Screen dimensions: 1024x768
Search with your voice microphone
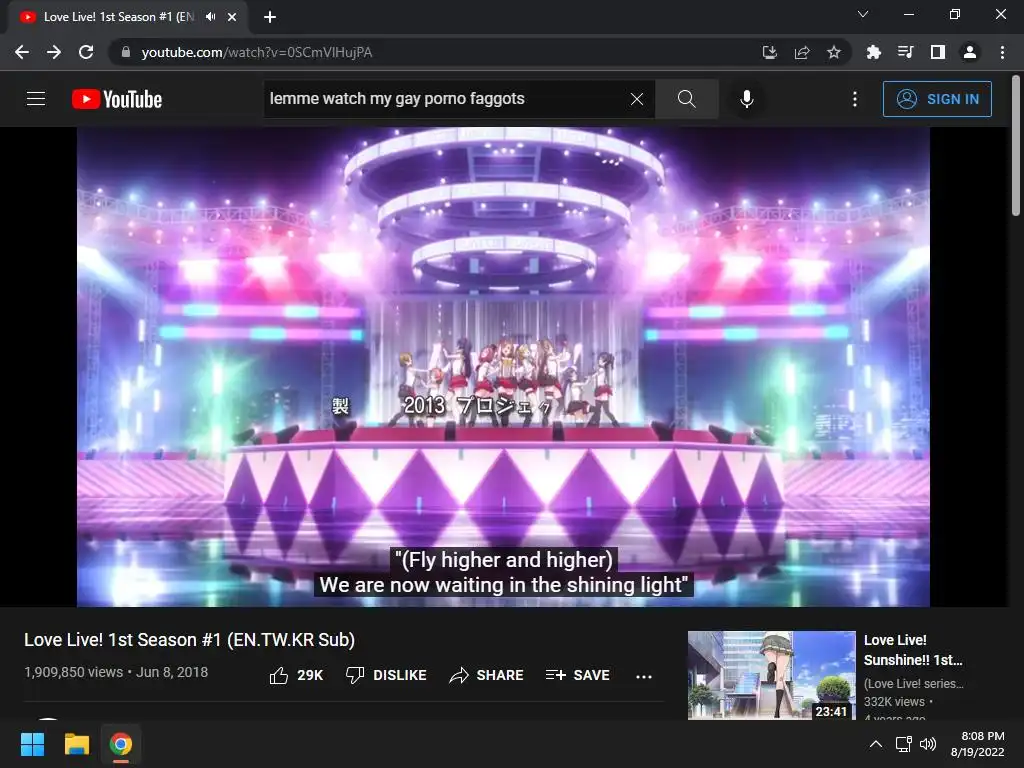tap(747, 99)
